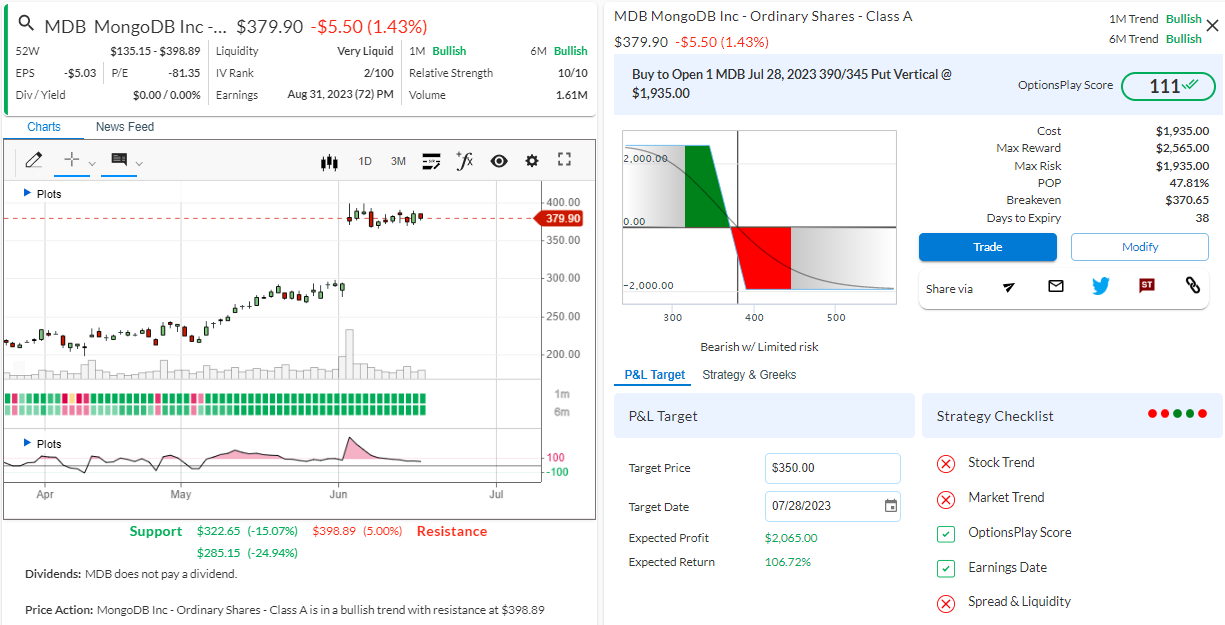Change the candlestick chart type
The width and height of the screenshot is (1225, 625).
329,161
